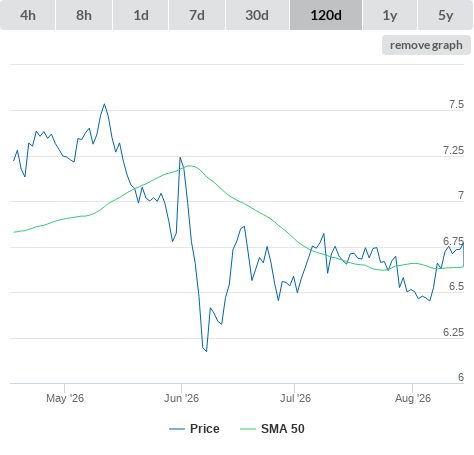Show the 7d price history
The height and width of the screenshot is (455, 474).
[x=197, y=15]
